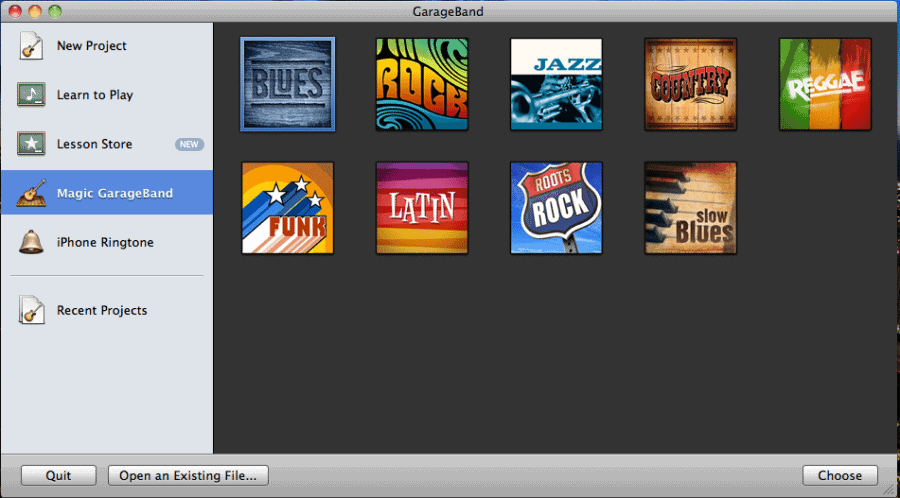This screenshot has height=498, width=900.
Task: Click the iPhone Ringtone bell icon
Action: click(x=31, y=242)
